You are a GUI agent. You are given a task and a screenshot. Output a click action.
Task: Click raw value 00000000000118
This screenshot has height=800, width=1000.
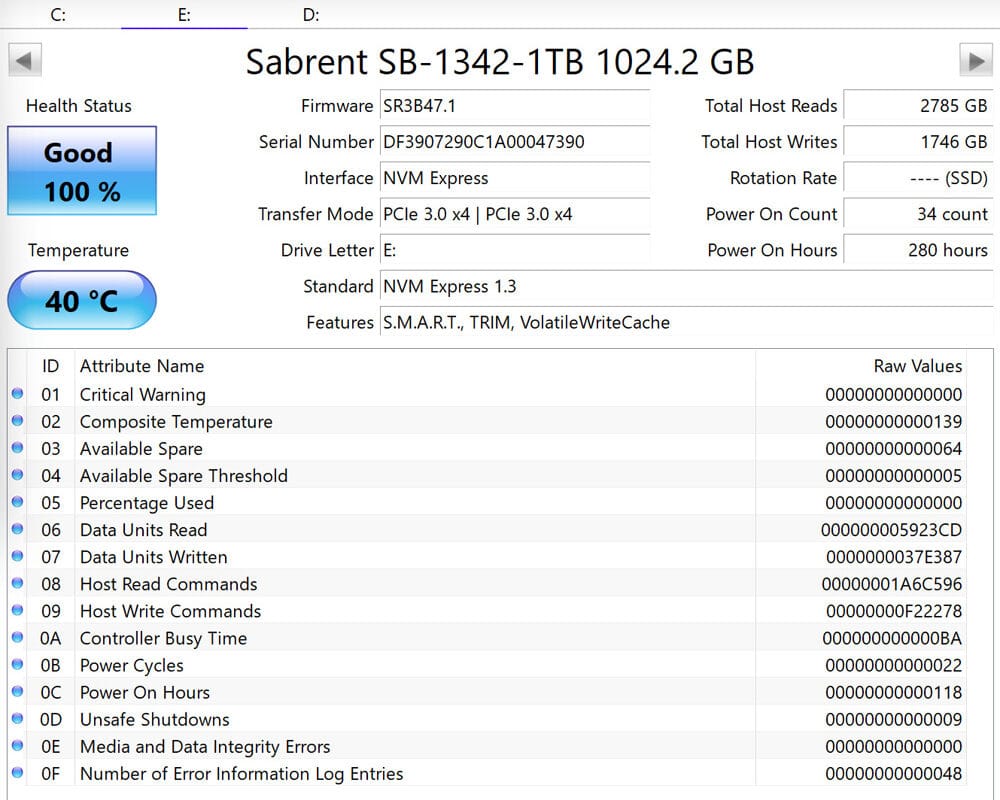click(x=893, y=693)
